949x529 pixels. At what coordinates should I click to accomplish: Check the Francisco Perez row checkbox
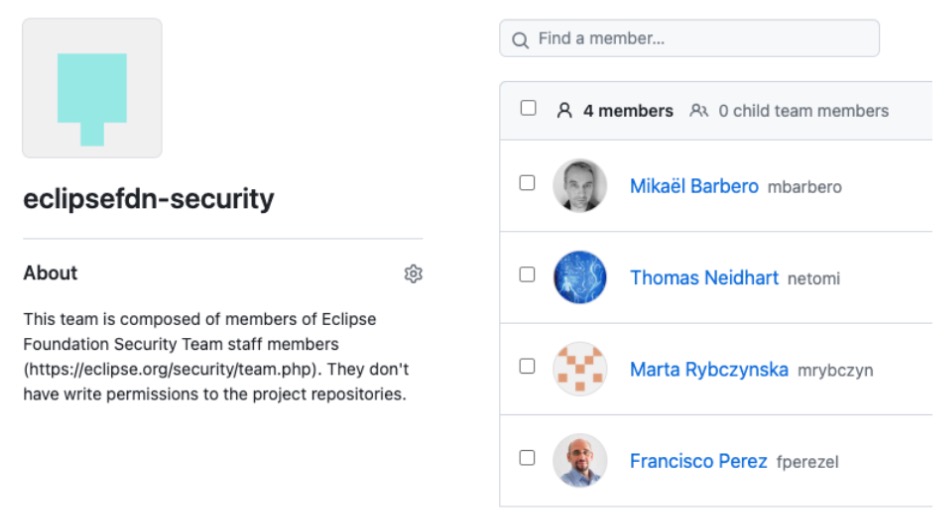[x=527, y=458]
